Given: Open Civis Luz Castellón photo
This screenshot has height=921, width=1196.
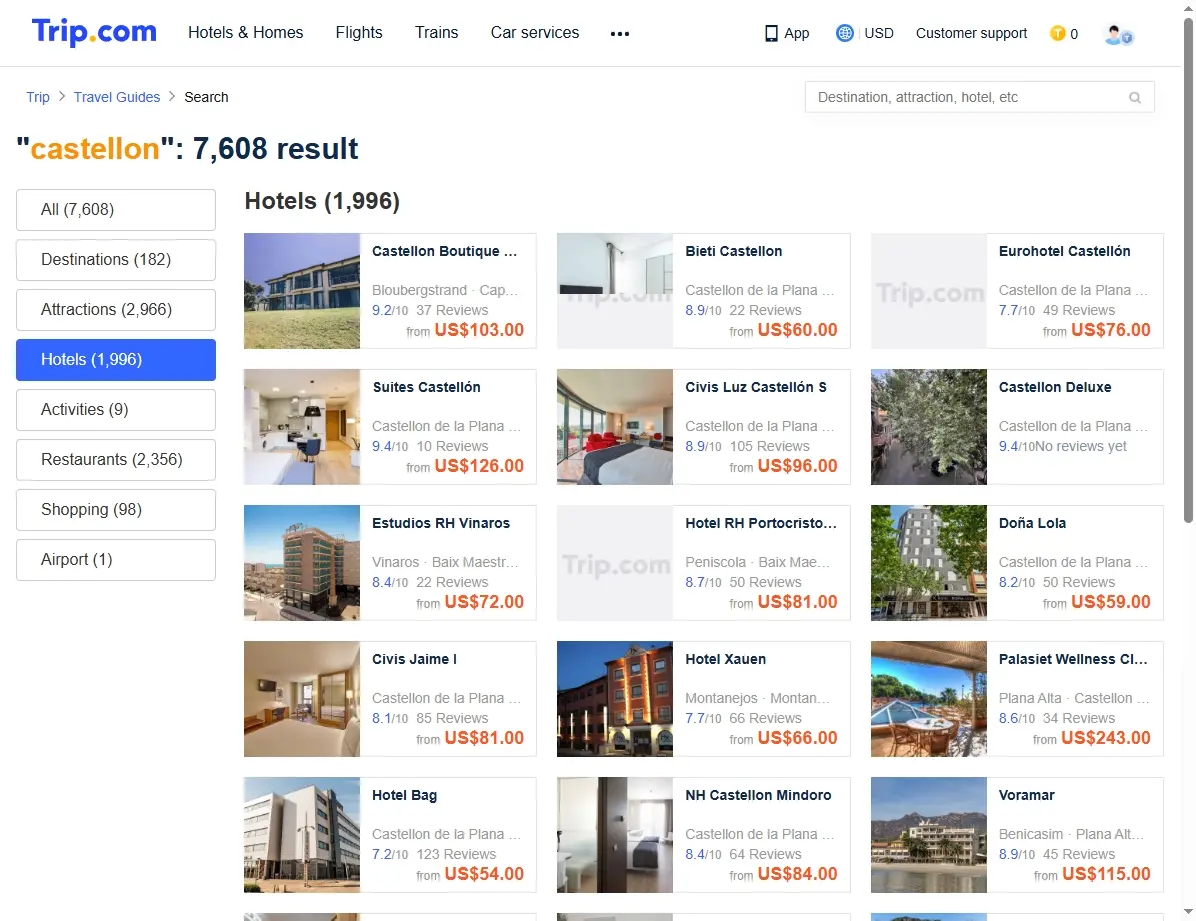Looking at the screenshot, I should [x=615, y=427].
